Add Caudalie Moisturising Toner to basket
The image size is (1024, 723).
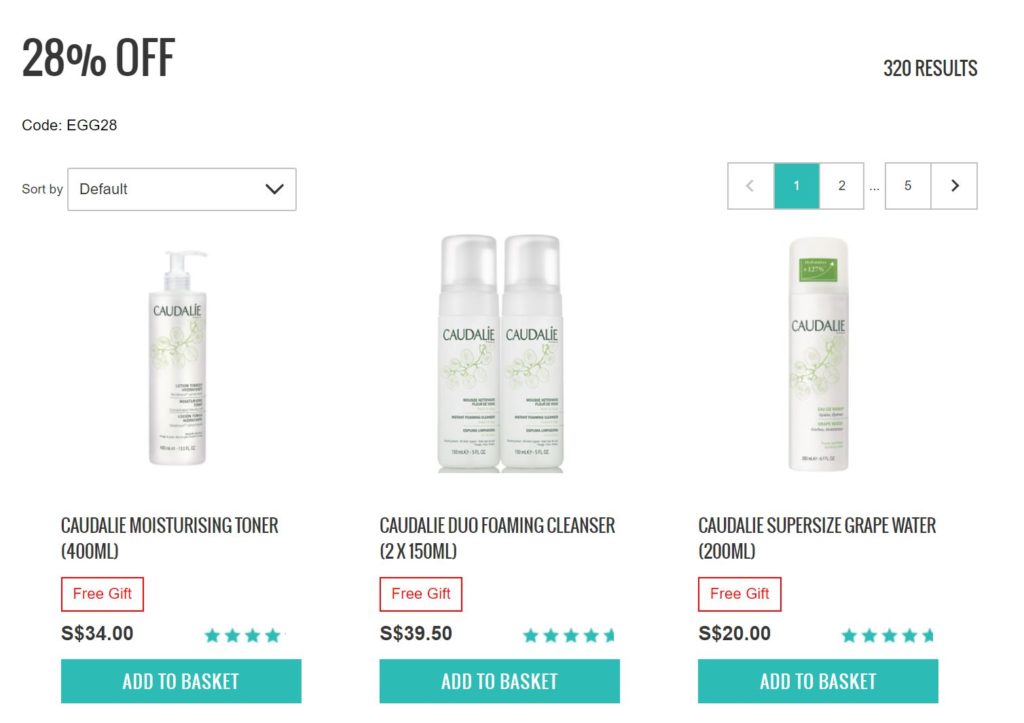(181, 681)
